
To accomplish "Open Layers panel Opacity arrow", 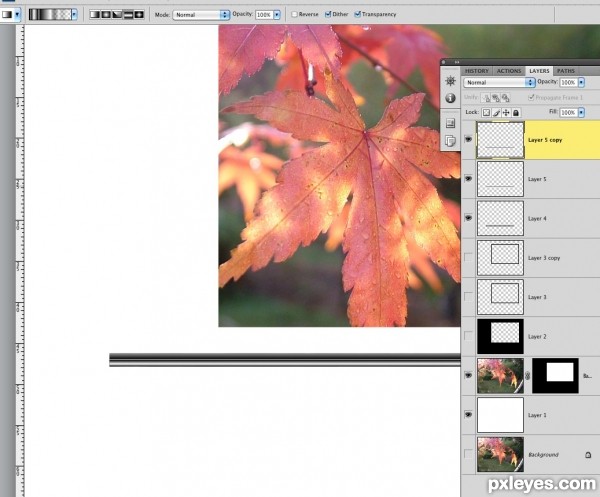I will [581, 82].
